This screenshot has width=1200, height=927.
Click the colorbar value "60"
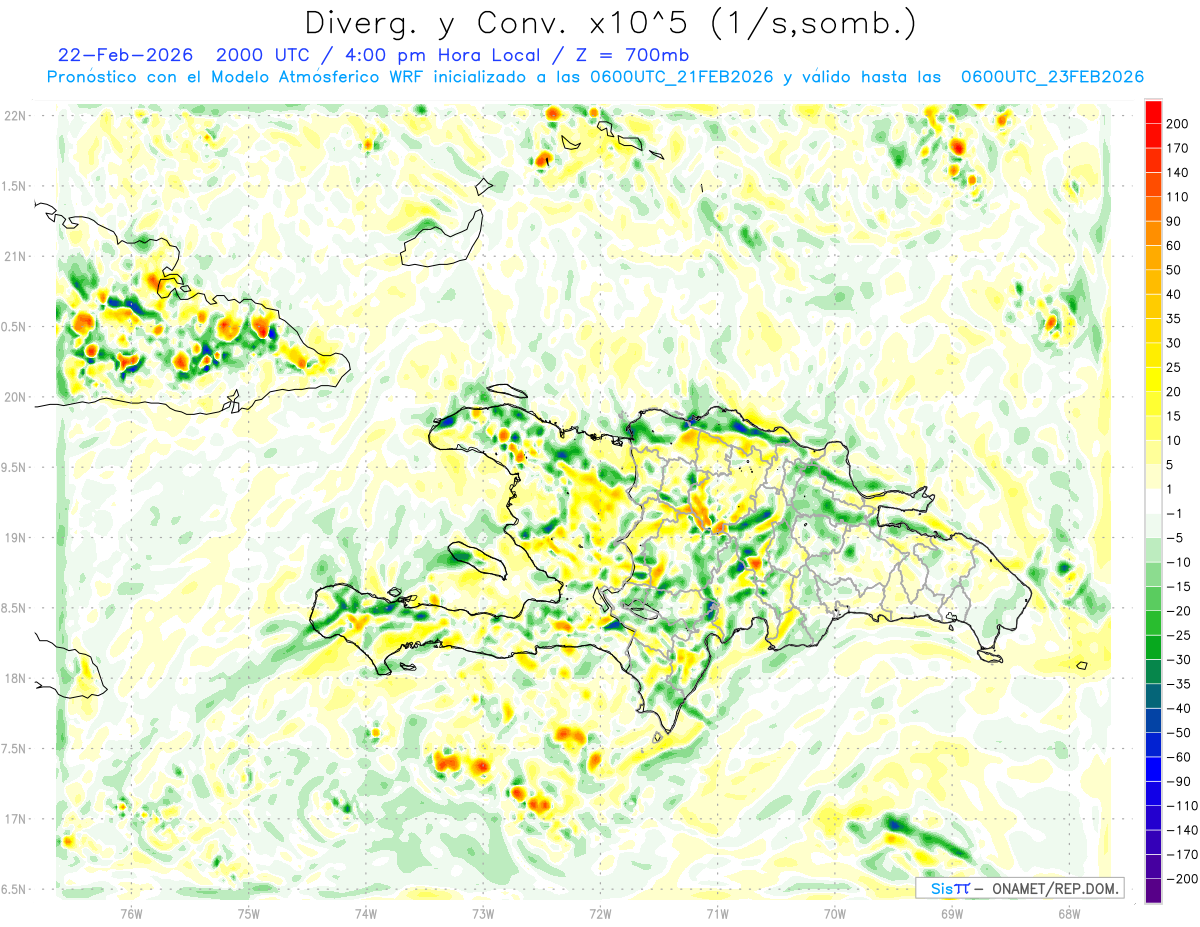[x=1175, y=246]
